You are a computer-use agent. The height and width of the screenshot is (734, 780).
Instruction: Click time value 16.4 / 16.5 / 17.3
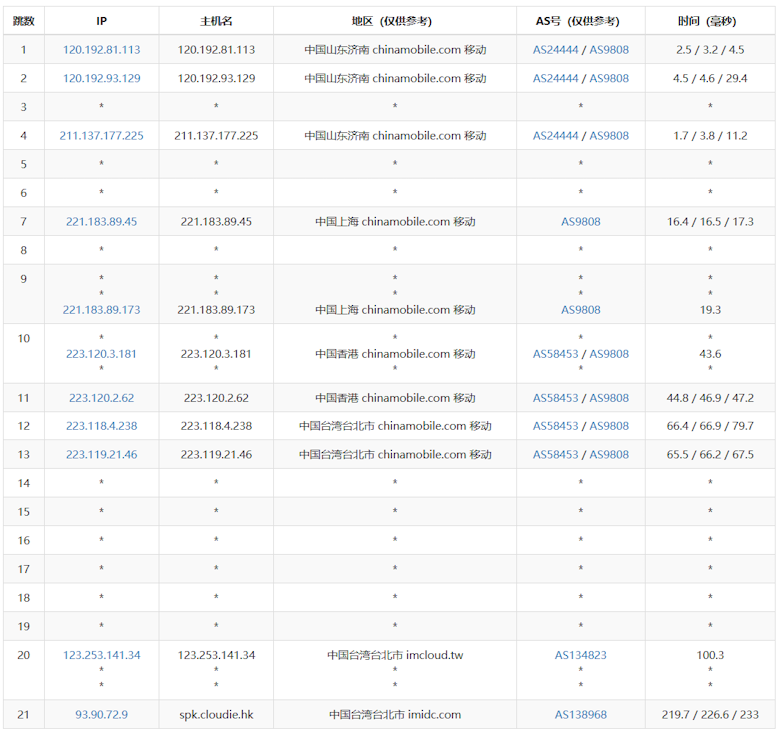click(710, 221)
